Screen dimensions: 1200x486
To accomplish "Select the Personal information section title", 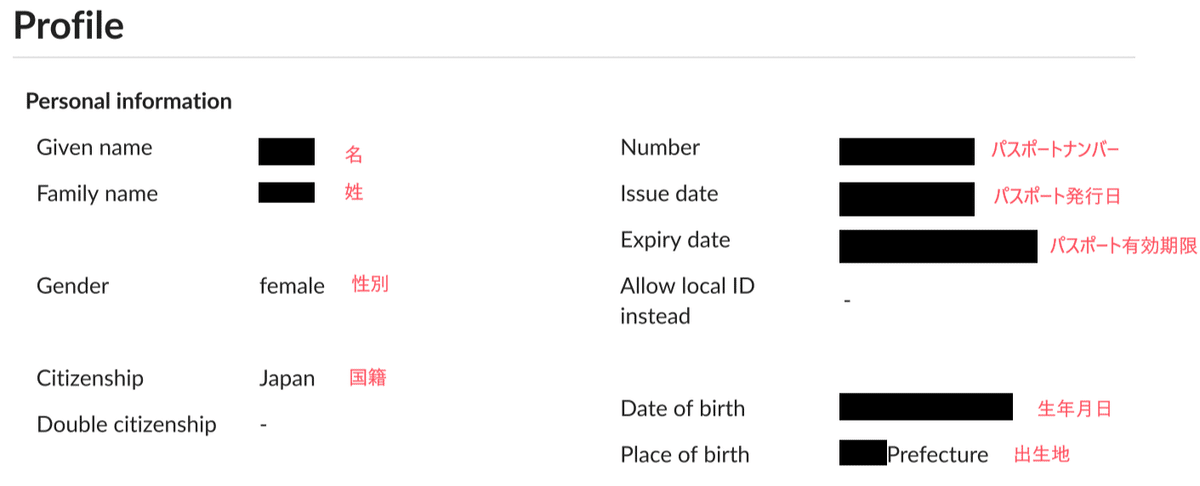I will coord(128,101).
